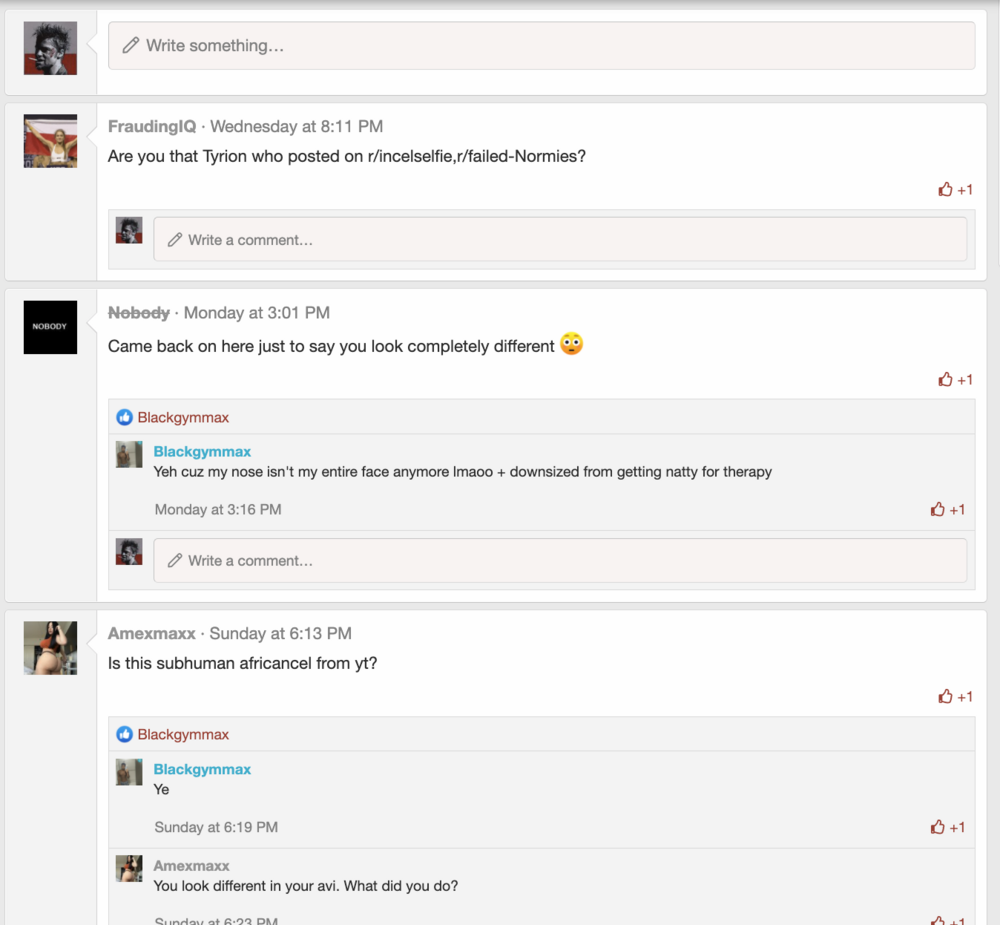Focus the 'Write something…' status field

[541, 46]
